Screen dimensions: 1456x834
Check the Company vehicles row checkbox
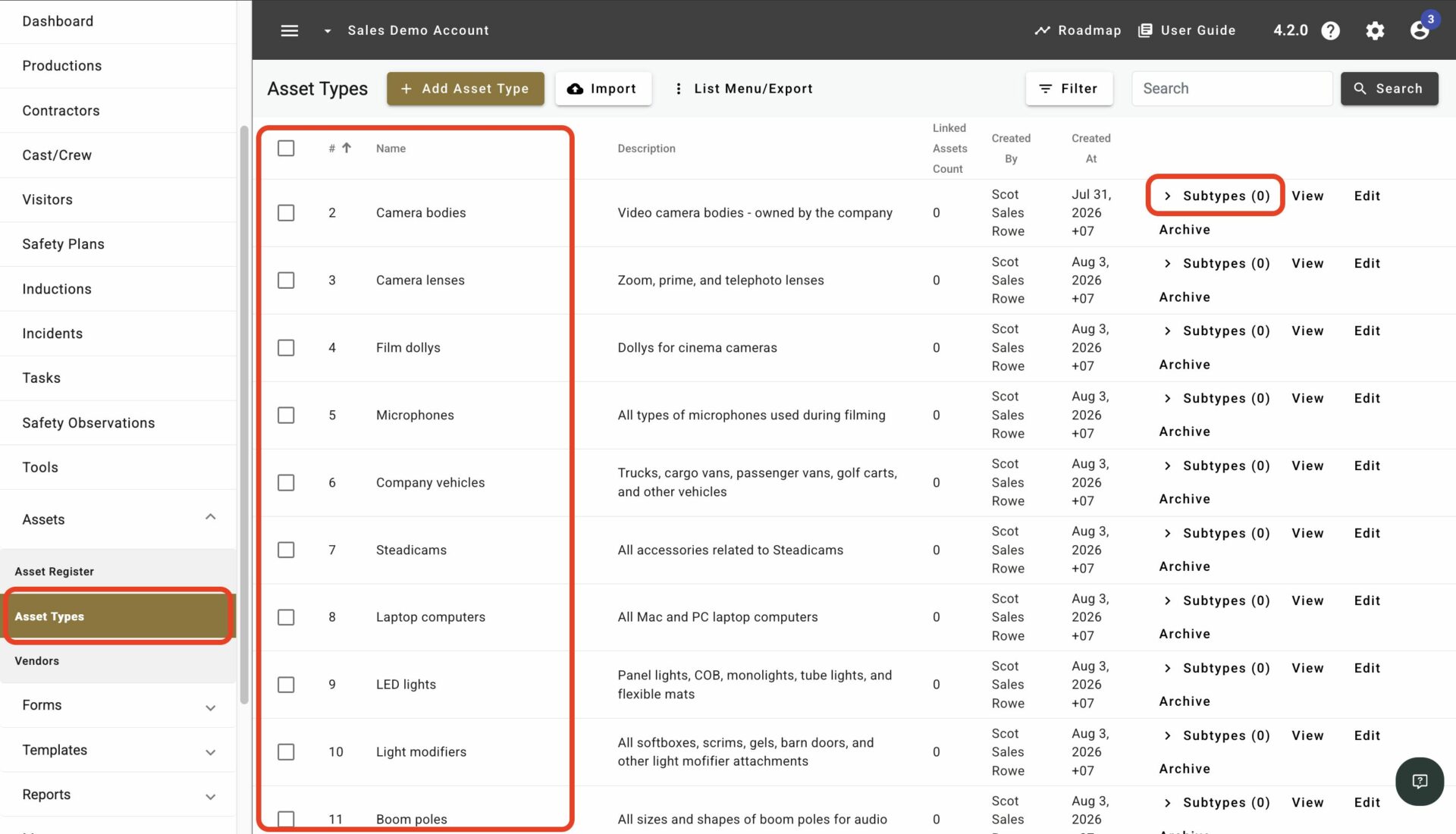pyautogui.click(x=286, y=483)
